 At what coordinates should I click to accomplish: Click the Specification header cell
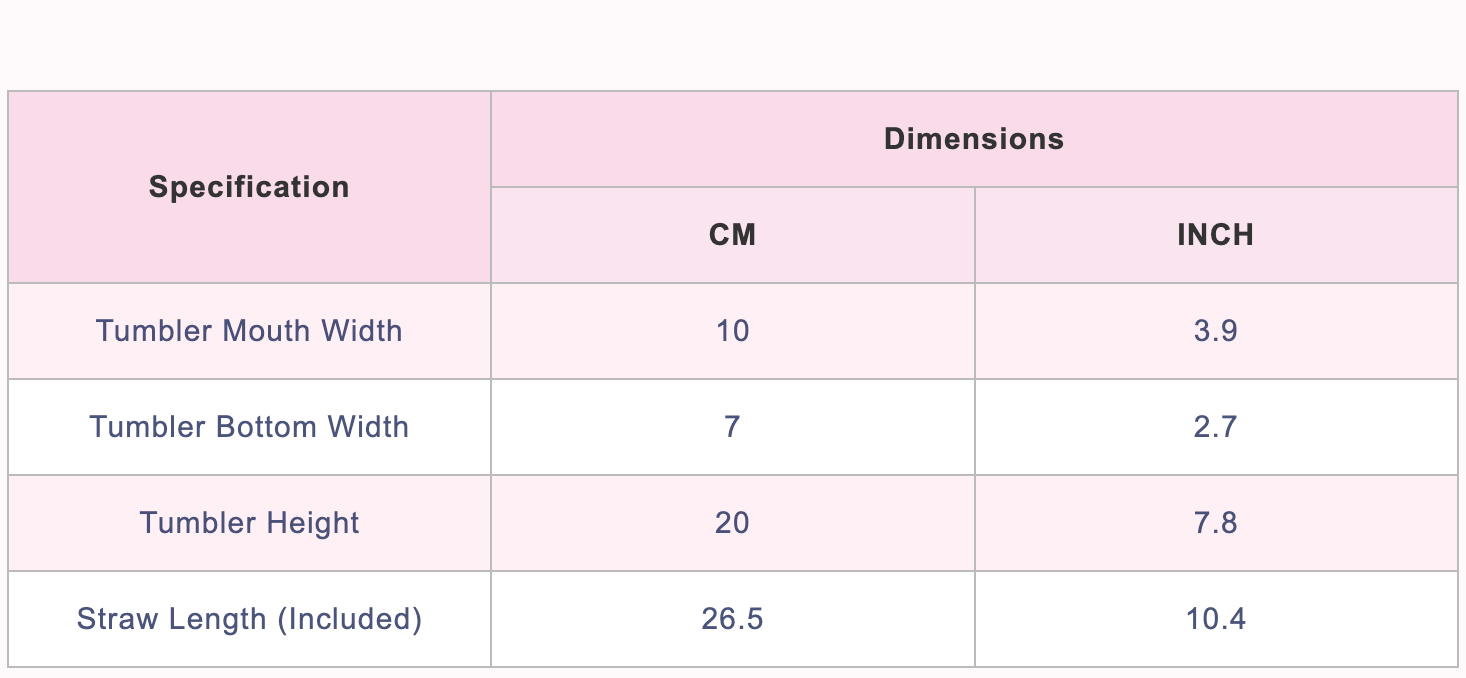click(249, 187)
